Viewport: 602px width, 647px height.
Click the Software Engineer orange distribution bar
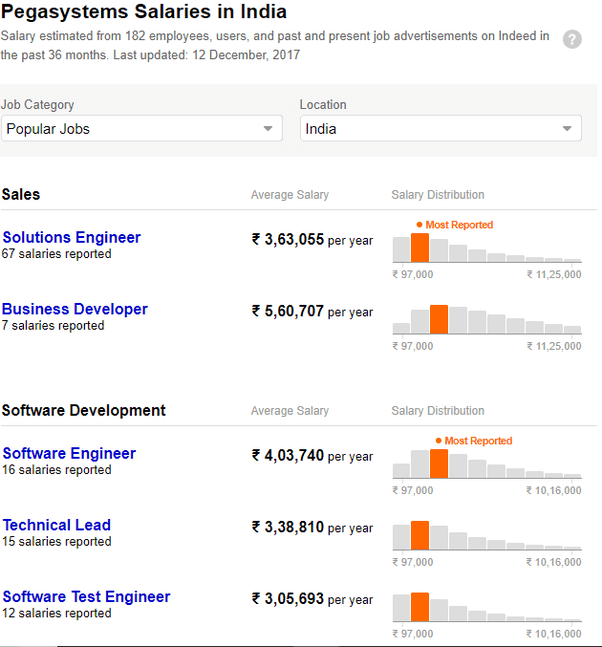[x=439, y=463]
